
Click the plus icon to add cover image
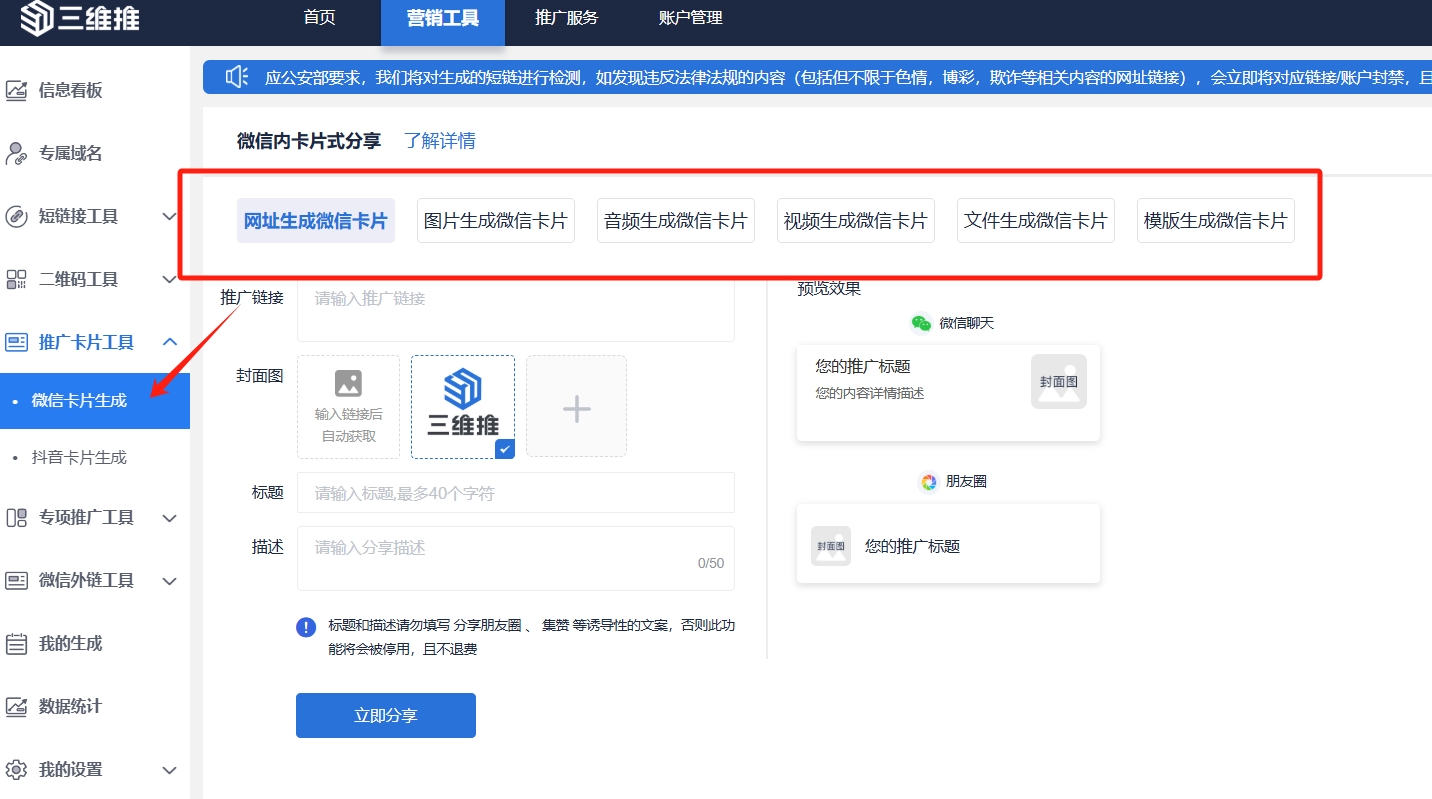coord(577,407)
